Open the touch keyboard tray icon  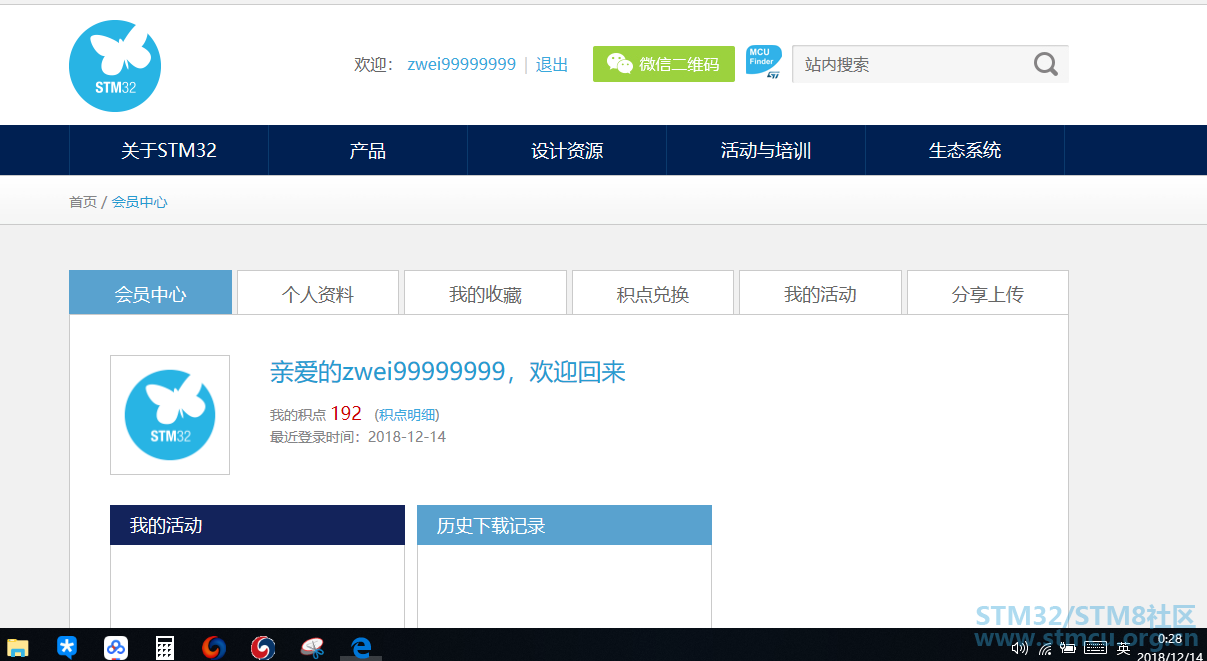[x=1095, y=648]
